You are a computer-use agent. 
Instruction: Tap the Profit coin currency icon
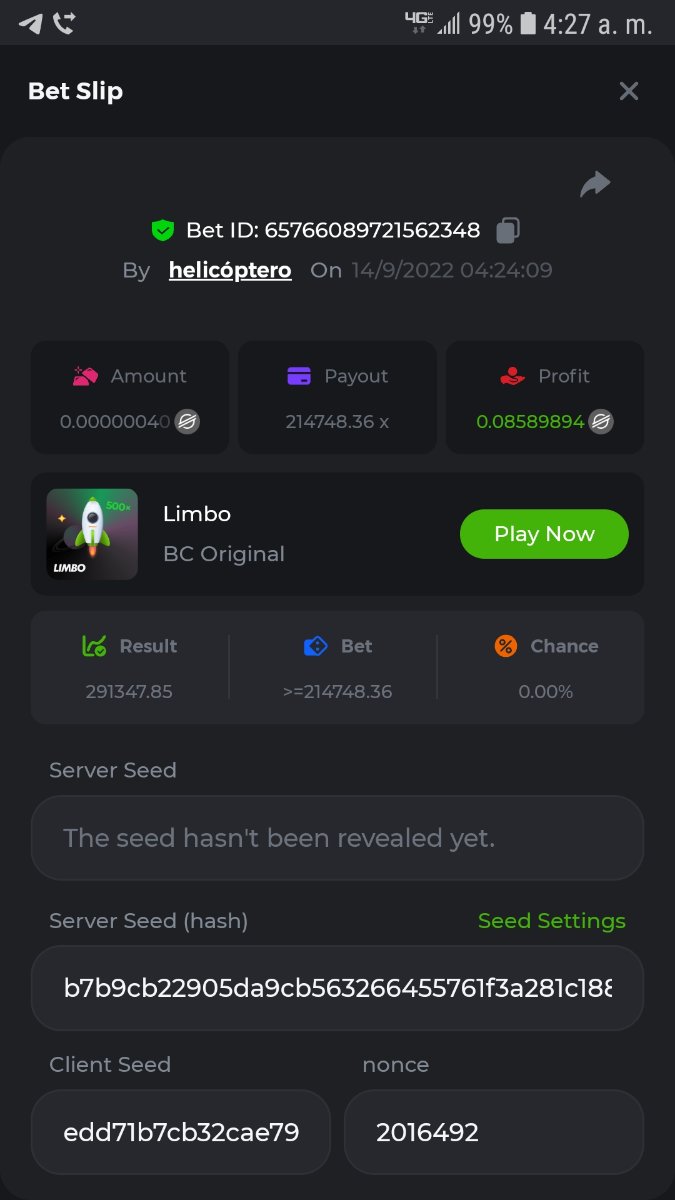[601, 422]
